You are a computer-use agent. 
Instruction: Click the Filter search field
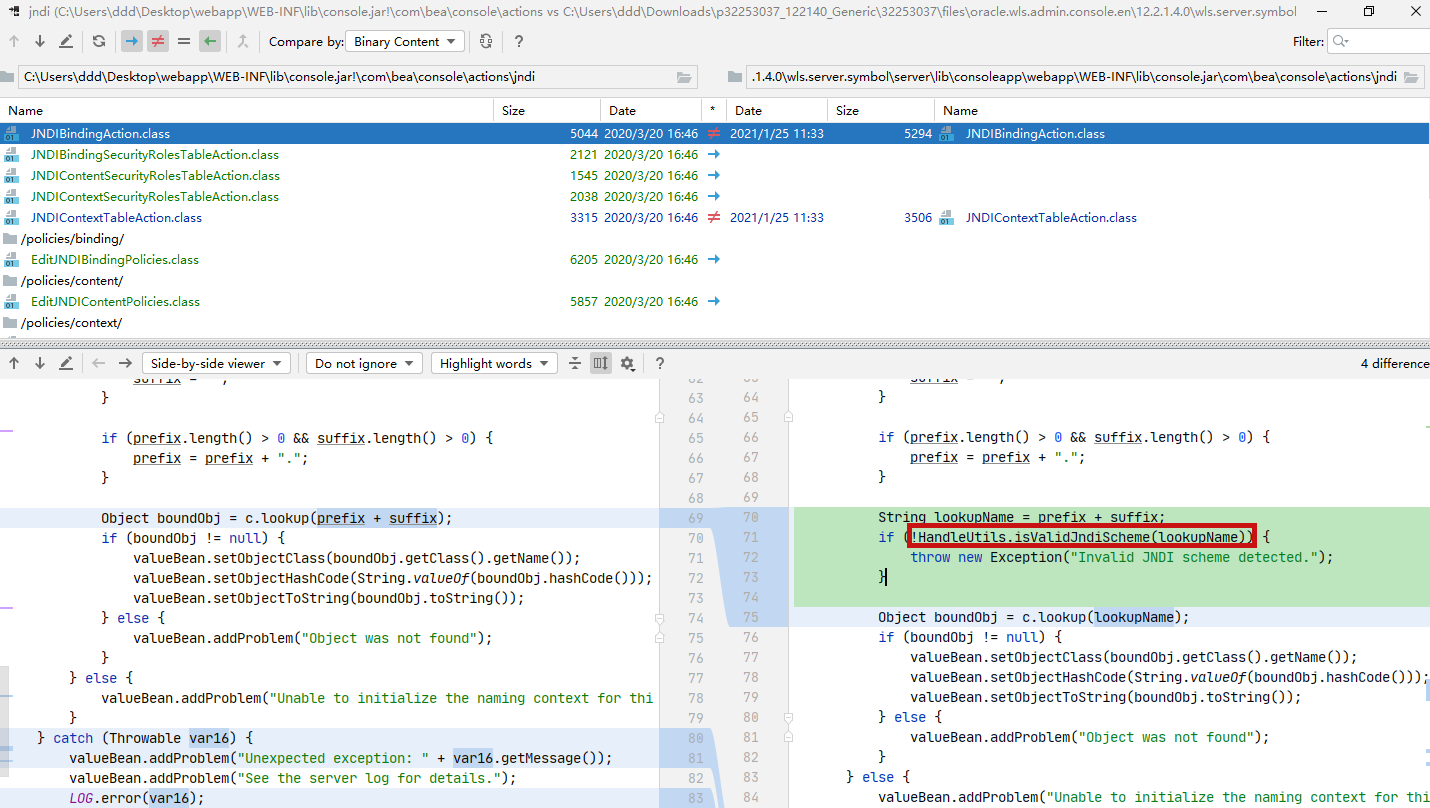(x=1378, y=41)
